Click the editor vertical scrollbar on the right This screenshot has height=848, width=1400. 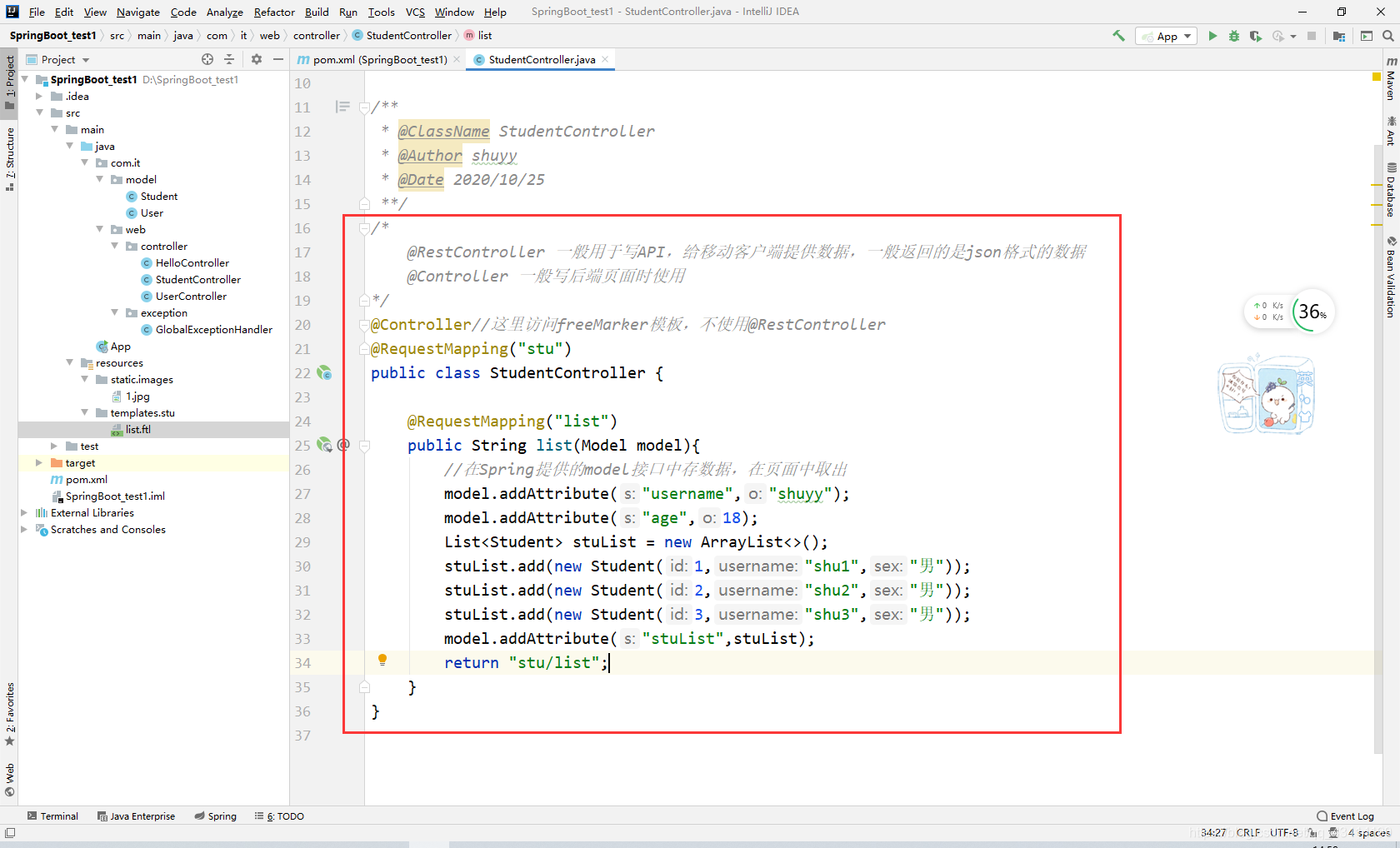pyautogui.click(x=1377, y=450)
